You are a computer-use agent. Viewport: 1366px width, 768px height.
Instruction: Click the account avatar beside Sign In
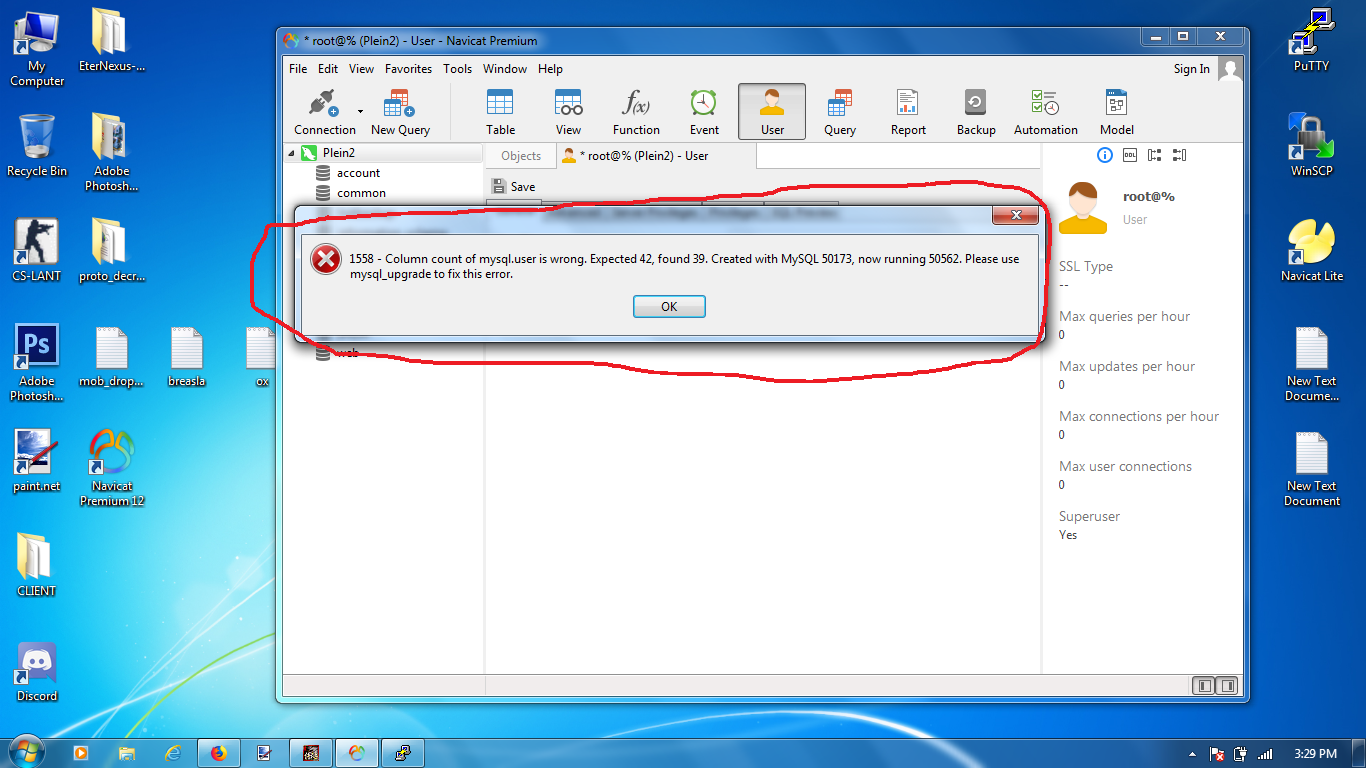click(1230, 69)
